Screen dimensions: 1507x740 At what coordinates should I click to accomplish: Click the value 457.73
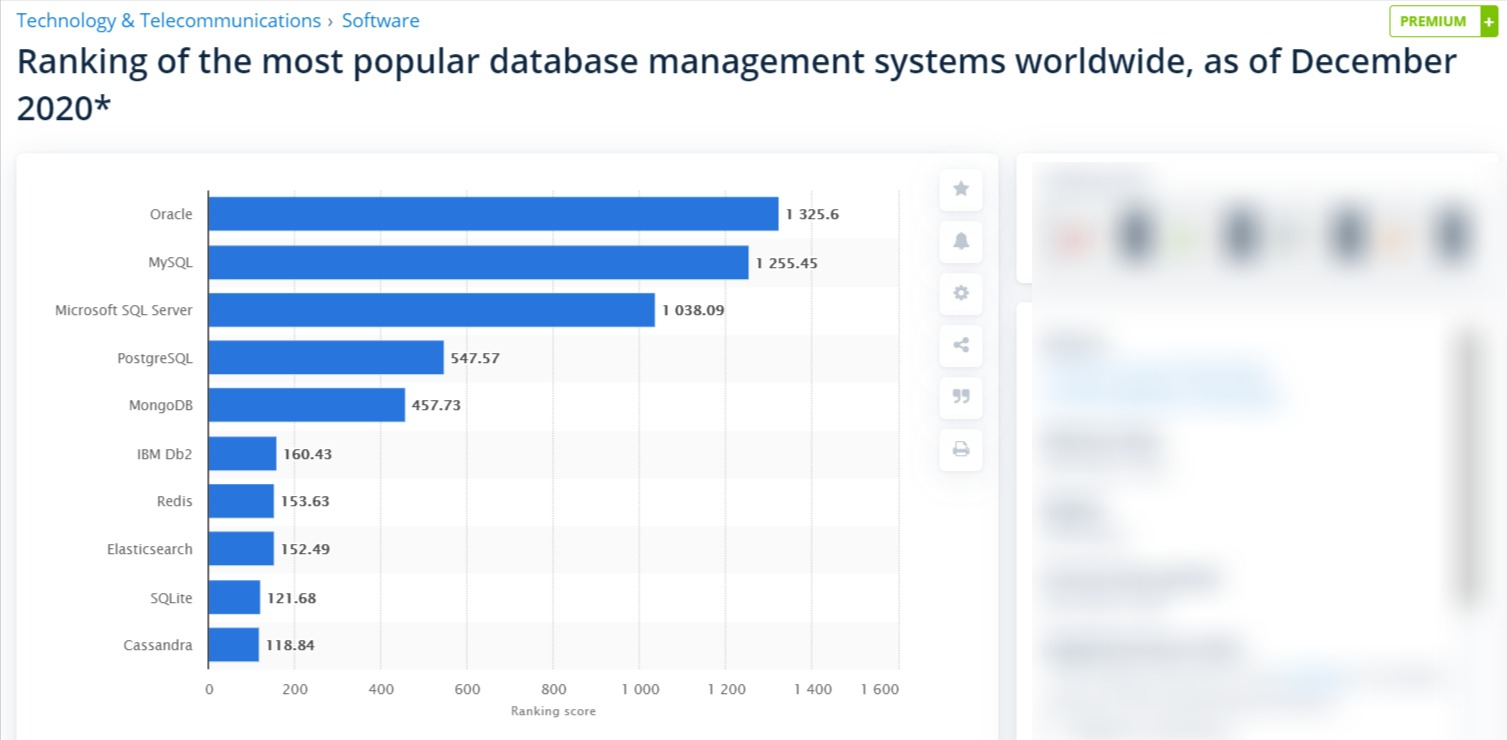(436, 405)
